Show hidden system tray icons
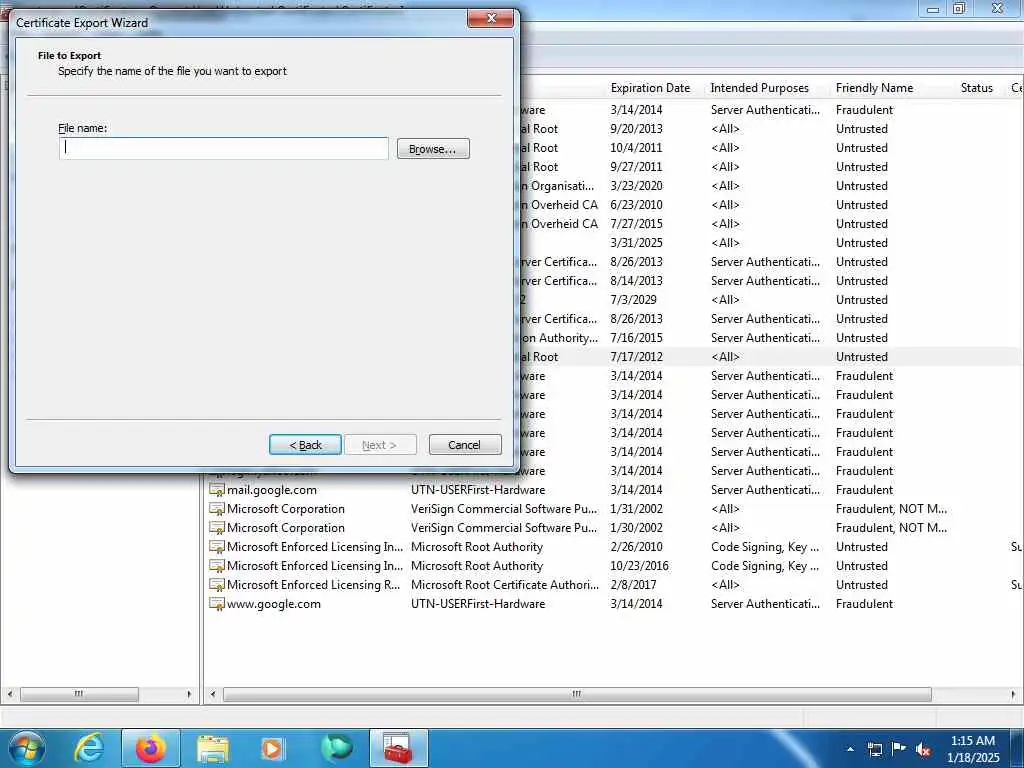 [850, 749]
